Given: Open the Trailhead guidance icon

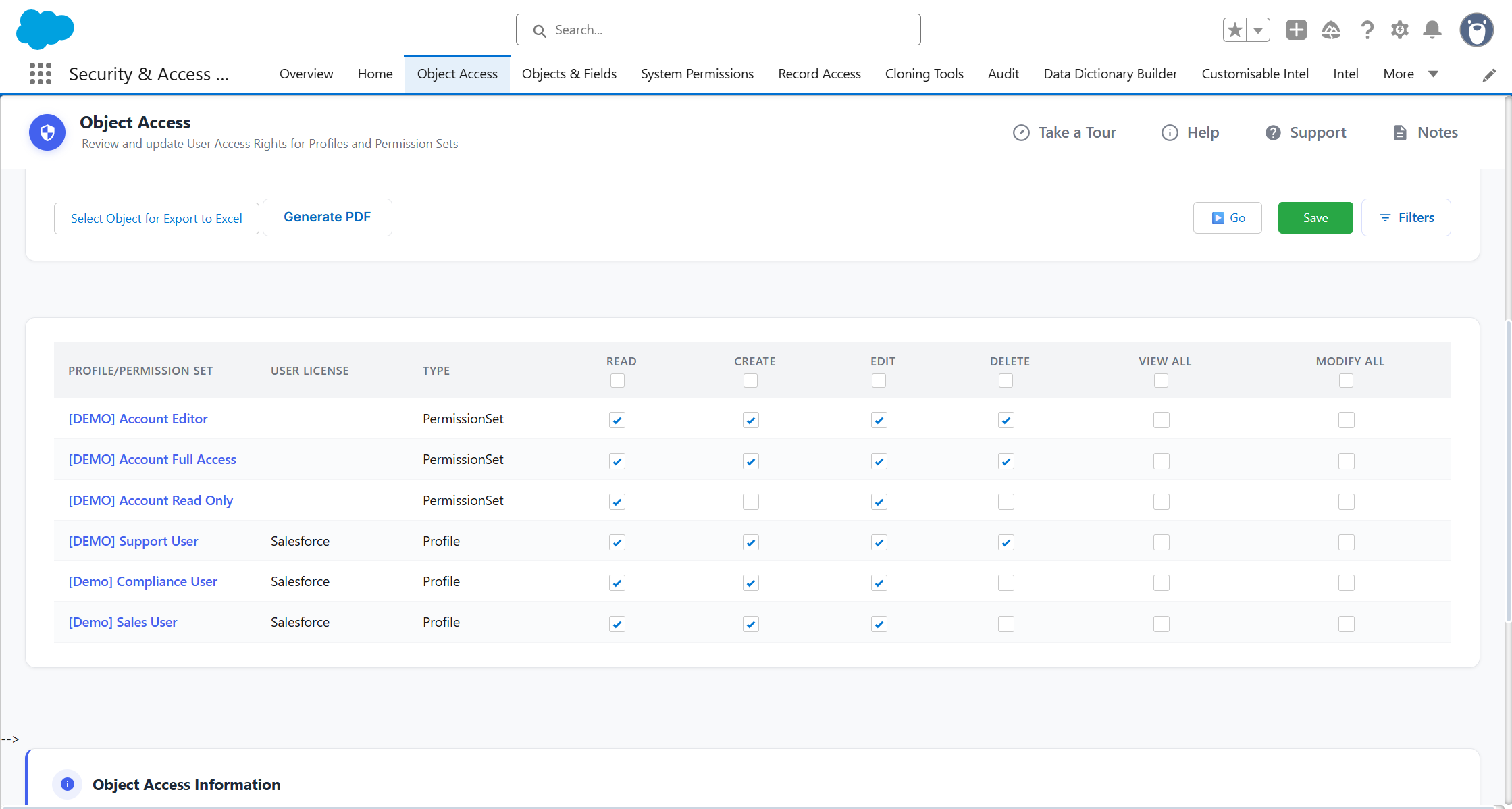Looking at the screenshot, I should pos(1330,30).
